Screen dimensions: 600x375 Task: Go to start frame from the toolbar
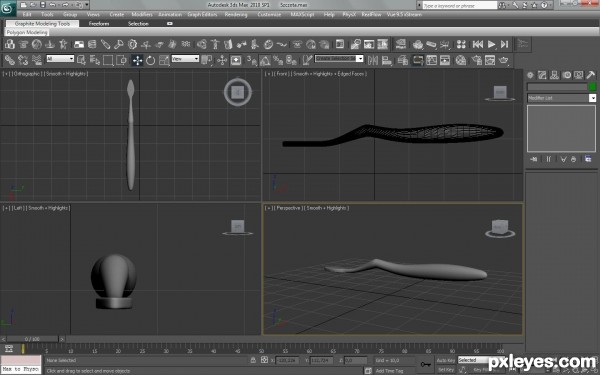tap(478, 44)
